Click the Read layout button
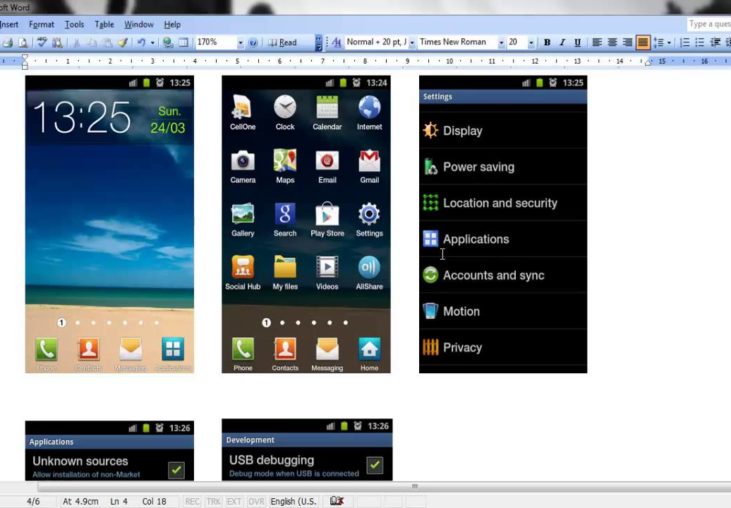This screenshot has width=731, height=508. click(x=284, y=43)
